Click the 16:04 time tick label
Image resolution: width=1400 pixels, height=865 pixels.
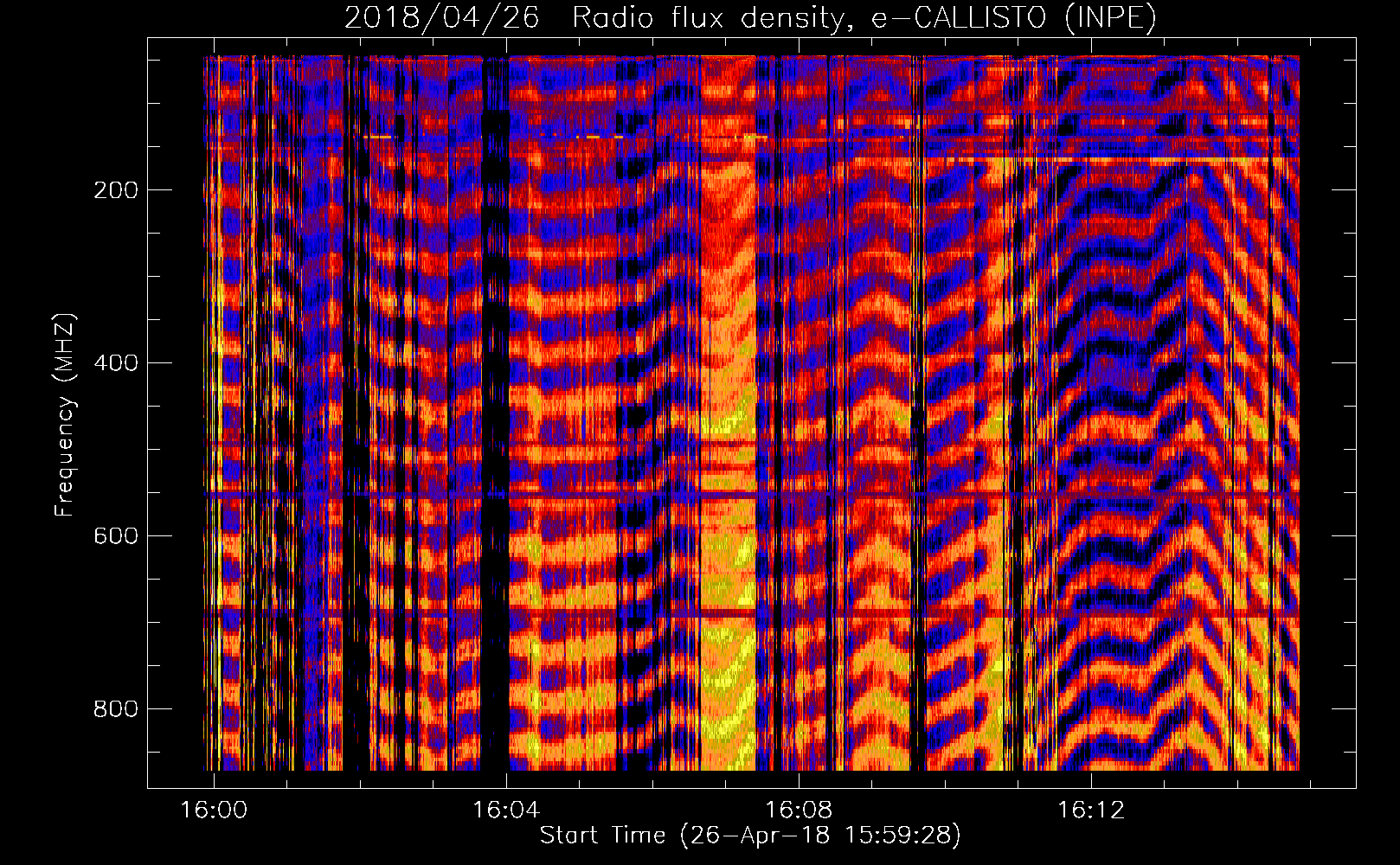[x=506, y=811]
